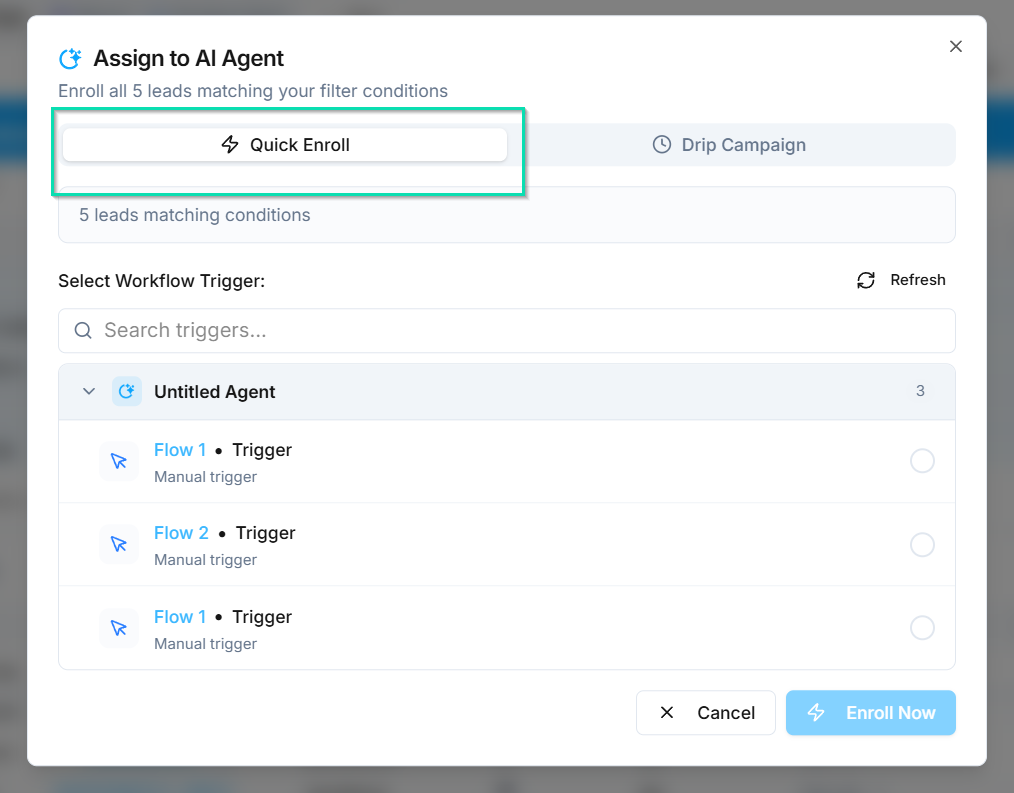
Task: Choose the first Flow 1 trigger radio button
Action: tap(922, 461)
